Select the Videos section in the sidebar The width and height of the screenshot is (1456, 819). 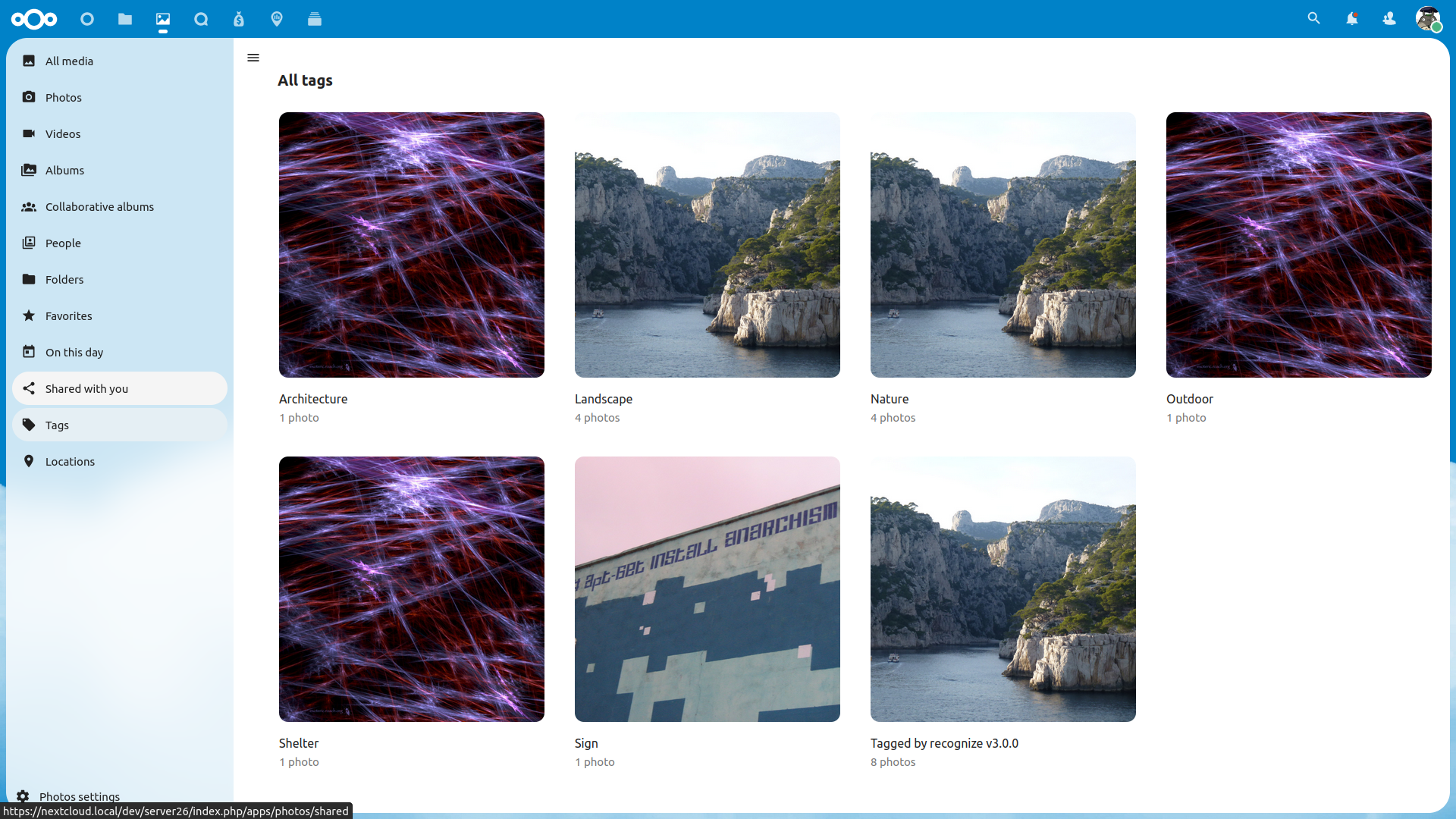pyautogui.click(x=63, y=133)
